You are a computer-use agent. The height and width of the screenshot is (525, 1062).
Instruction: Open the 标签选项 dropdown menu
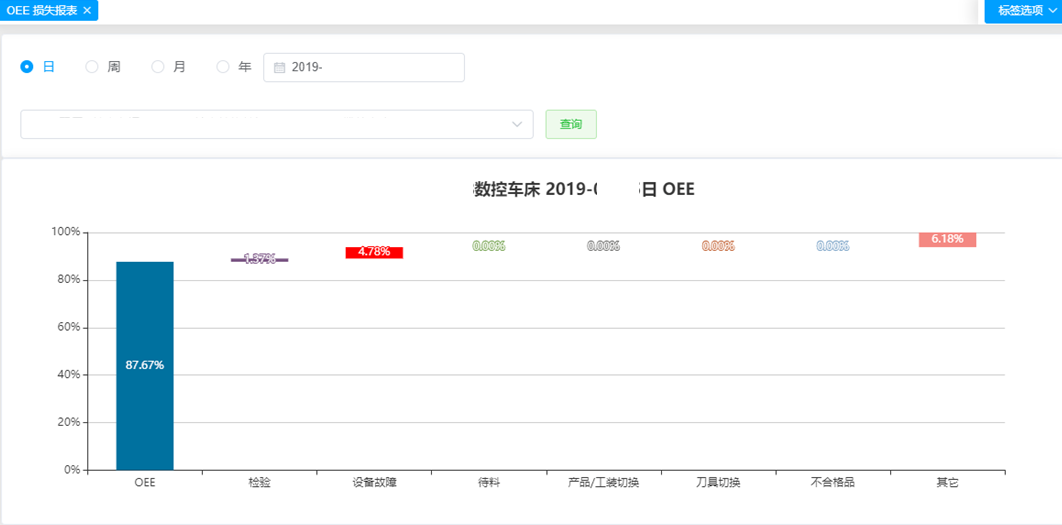tap(1022, 10)
